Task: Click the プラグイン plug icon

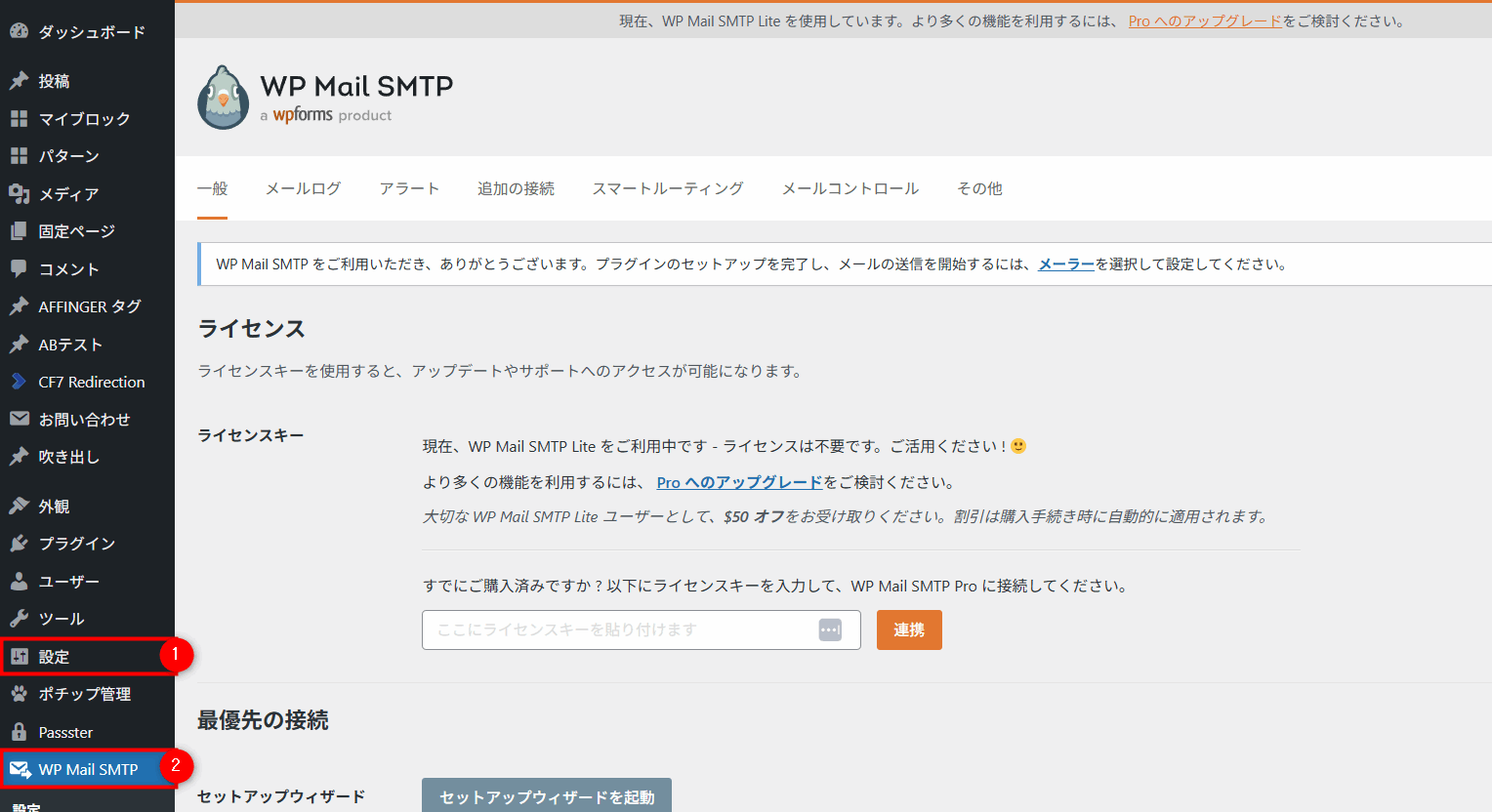Action: tap(19, 544)
